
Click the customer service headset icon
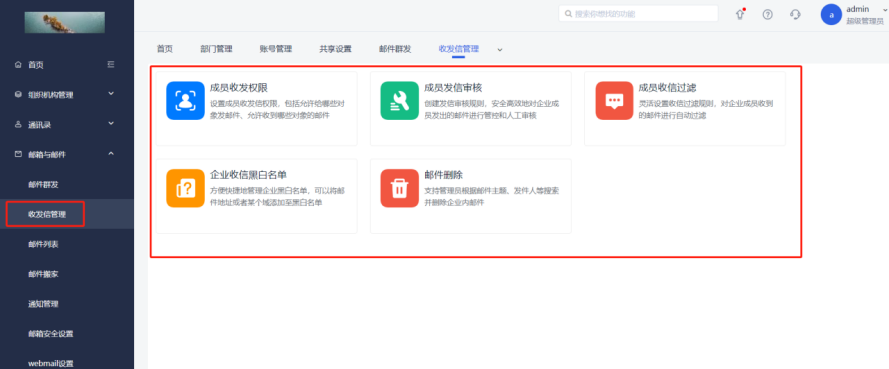795,15
